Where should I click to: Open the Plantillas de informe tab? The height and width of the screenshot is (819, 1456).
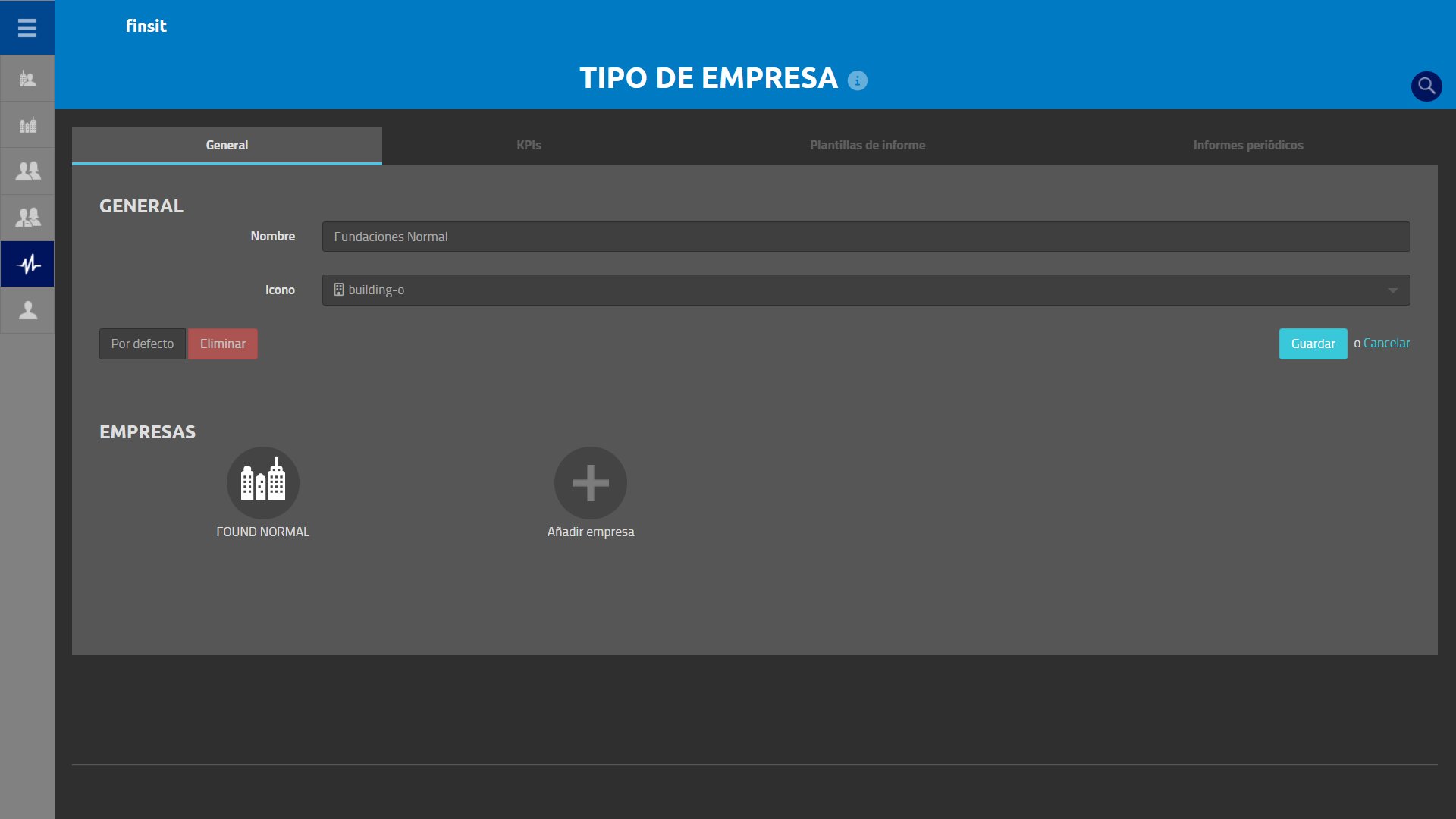pyautogui.click(x=868, y=146)
